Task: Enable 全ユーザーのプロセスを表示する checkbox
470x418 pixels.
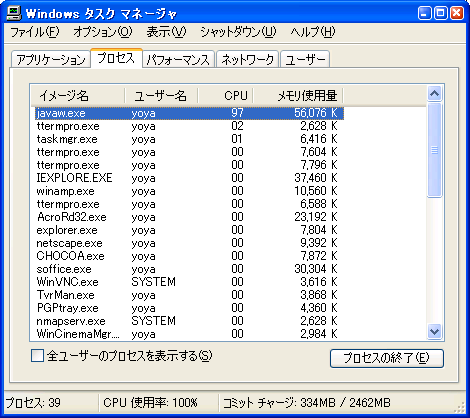Action: tap(37, 356)
